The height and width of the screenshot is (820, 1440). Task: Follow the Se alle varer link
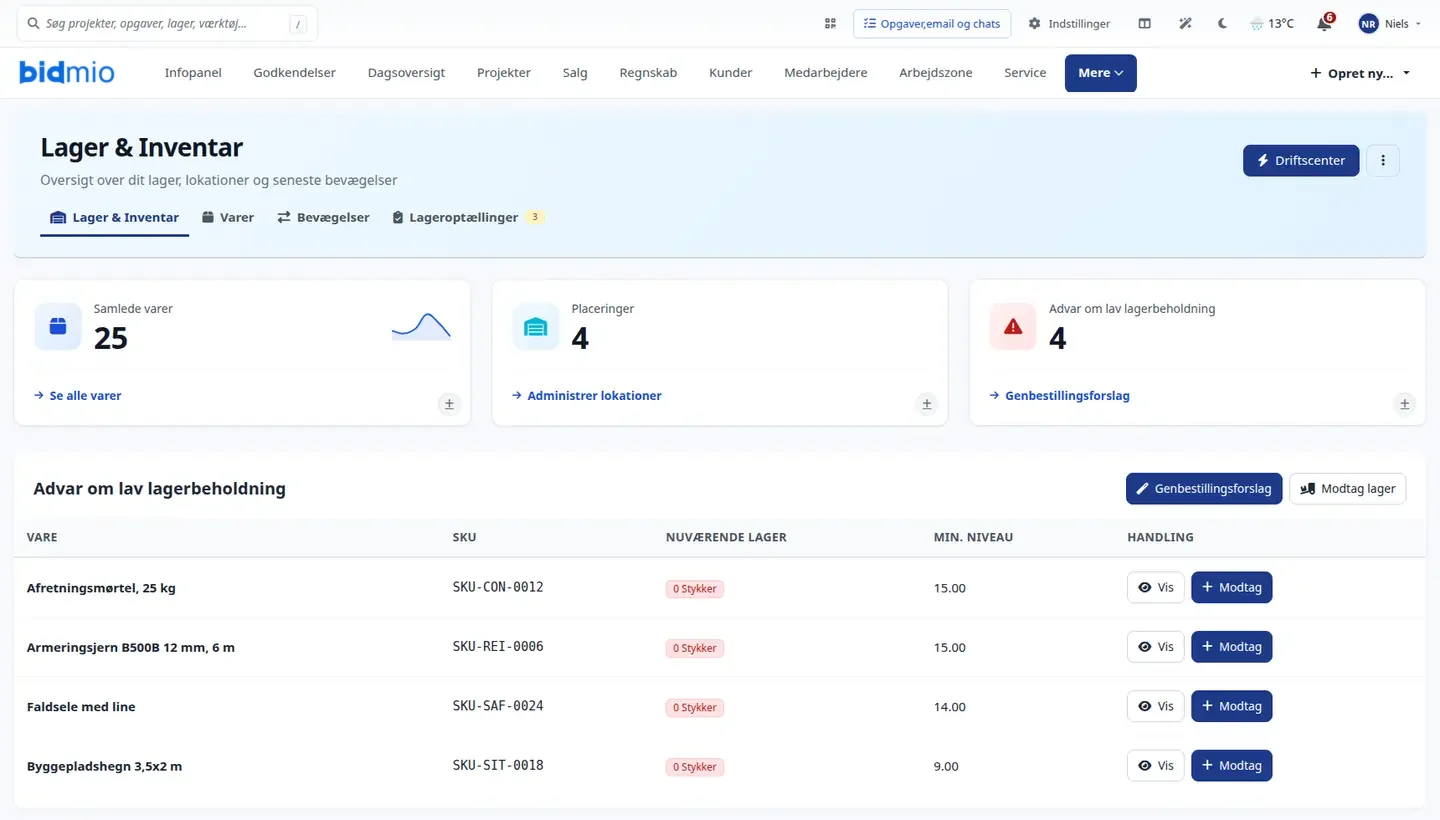coord(78,396)
